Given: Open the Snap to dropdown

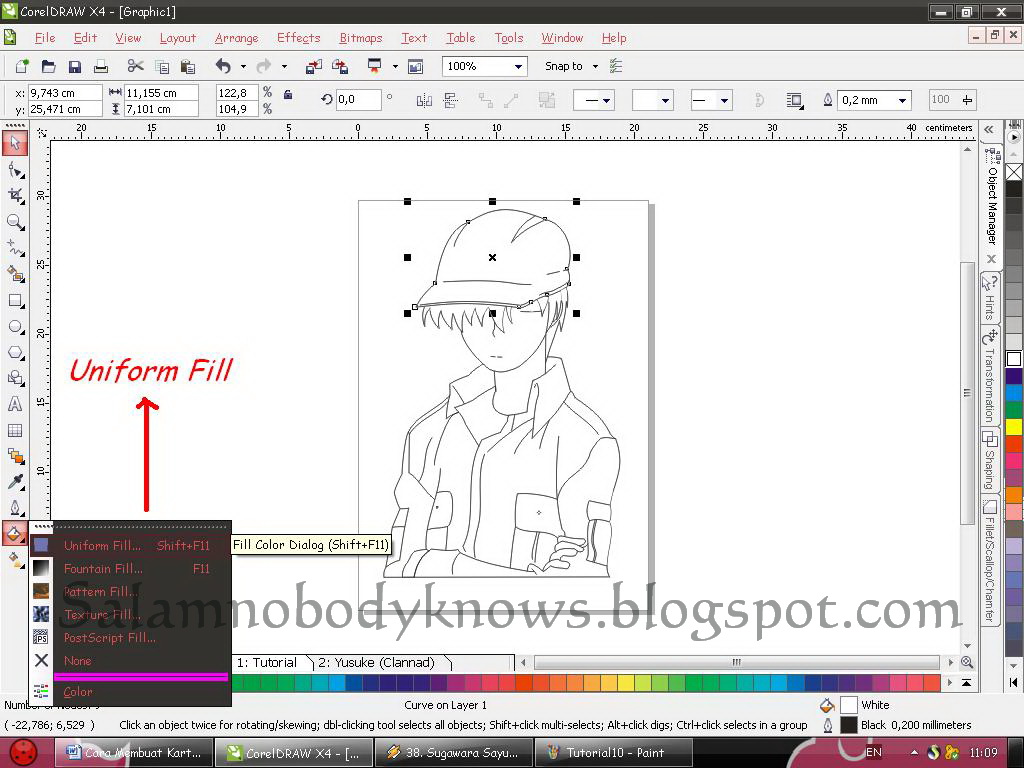Looking at the screenshot, I should pyautogui.click(x=595, y=67).
